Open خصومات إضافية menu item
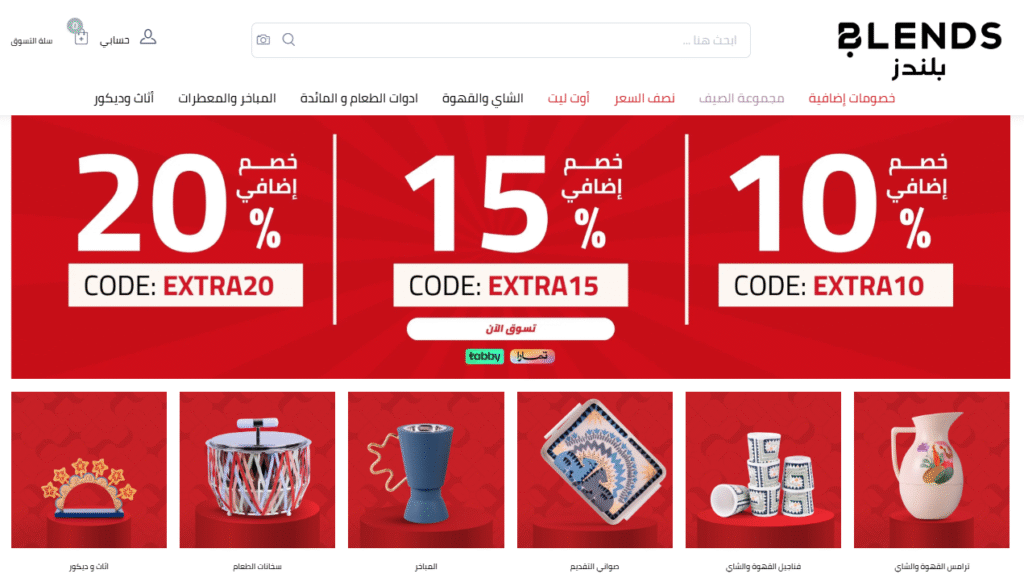Screen dimensions: 1024x582 852,98
